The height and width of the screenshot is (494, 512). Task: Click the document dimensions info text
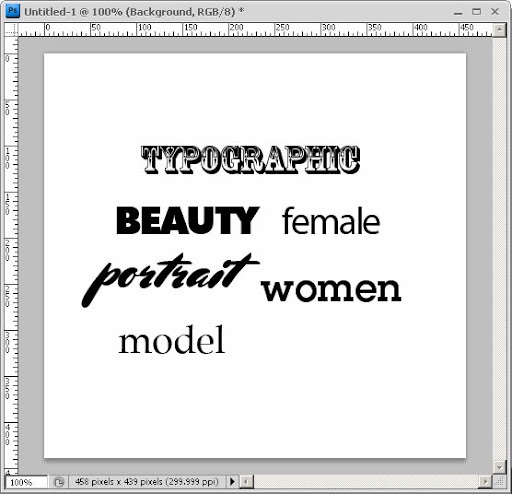pos(147,482)
